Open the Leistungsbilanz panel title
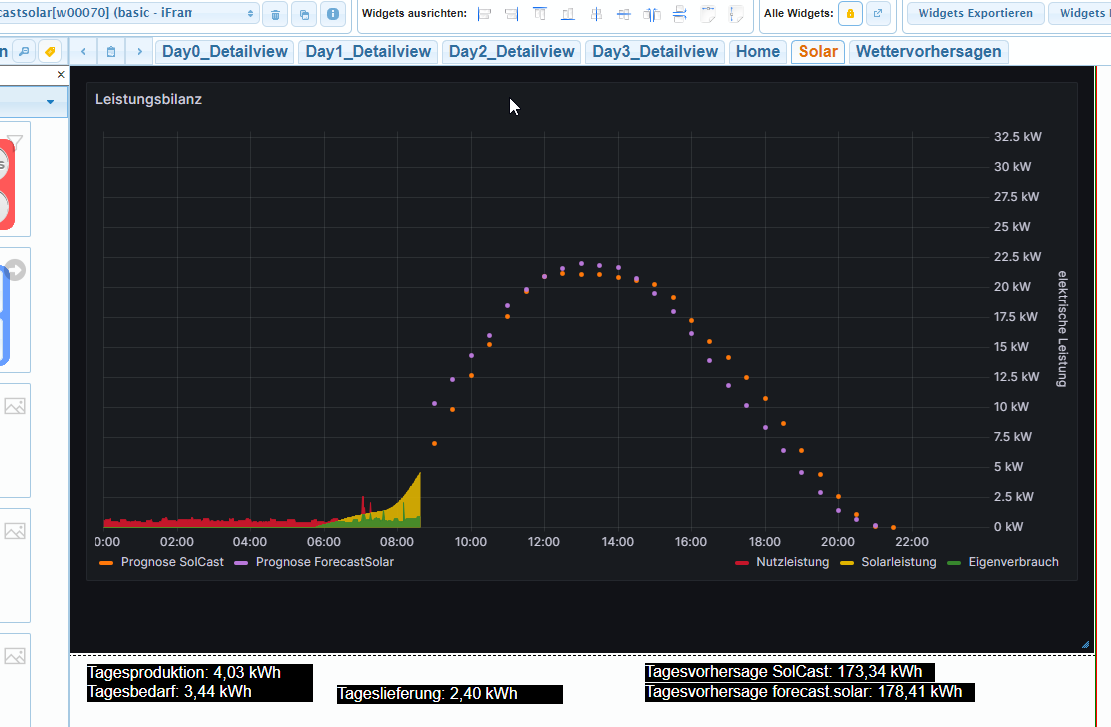The height and width of the screenshot is (727, 1111). tap(148, 99)
